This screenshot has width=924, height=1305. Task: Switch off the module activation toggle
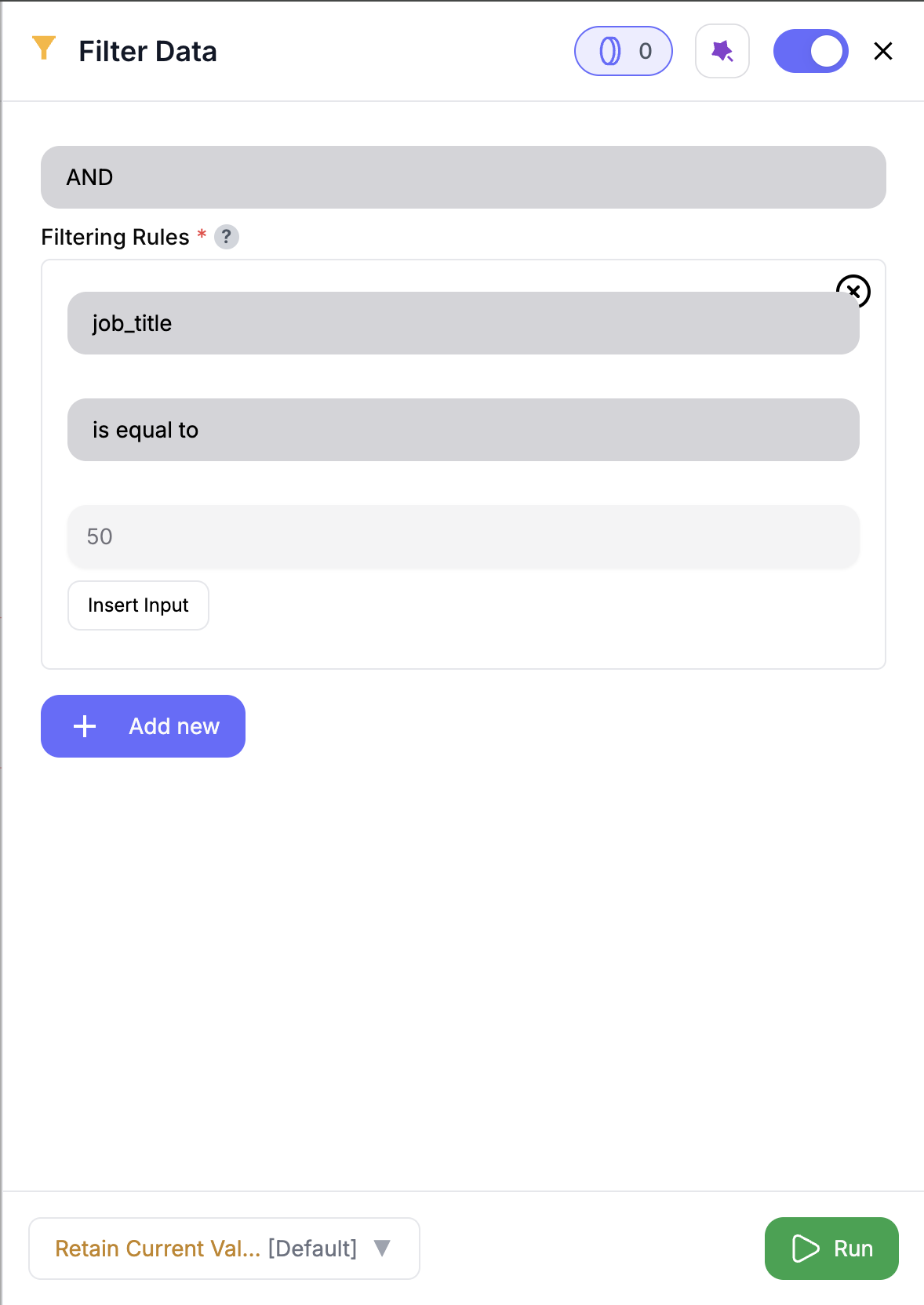coord(811,50)
